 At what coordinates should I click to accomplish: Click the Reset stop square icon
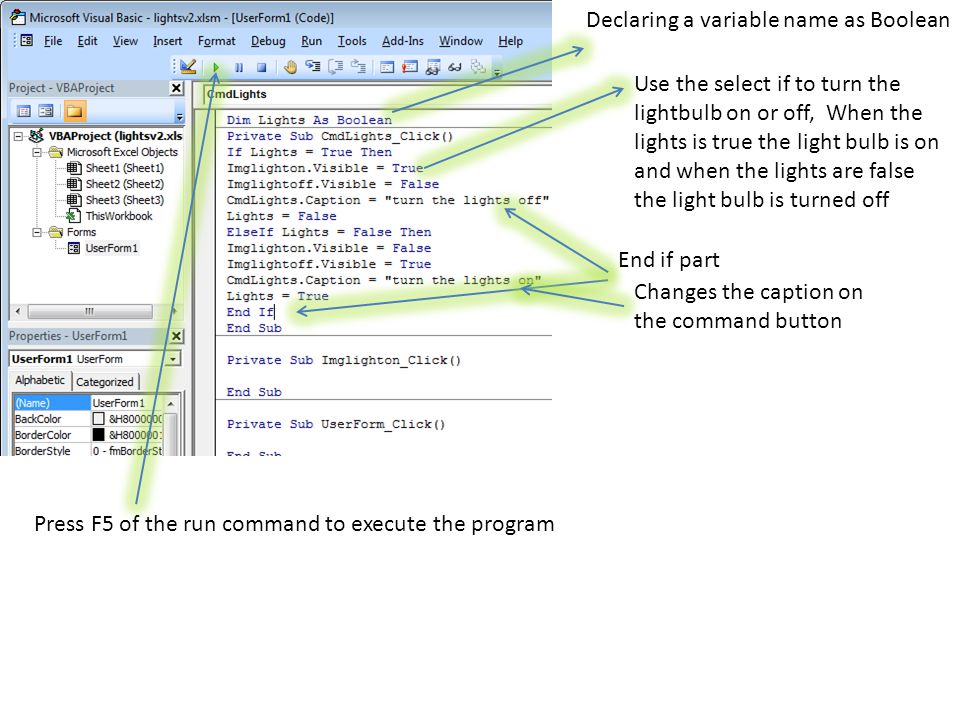tap(261, 67)
